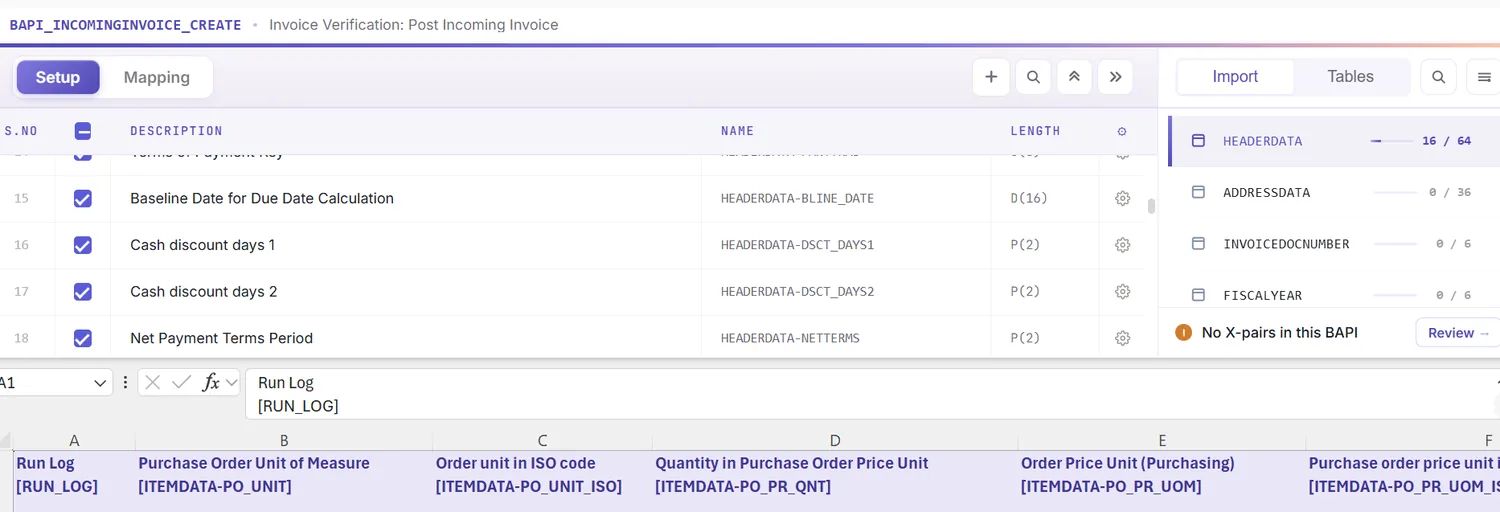This screenshot has height=512, width=1500.
Task: Toggle the select-all checkbox in header
Action: [83, 131]
